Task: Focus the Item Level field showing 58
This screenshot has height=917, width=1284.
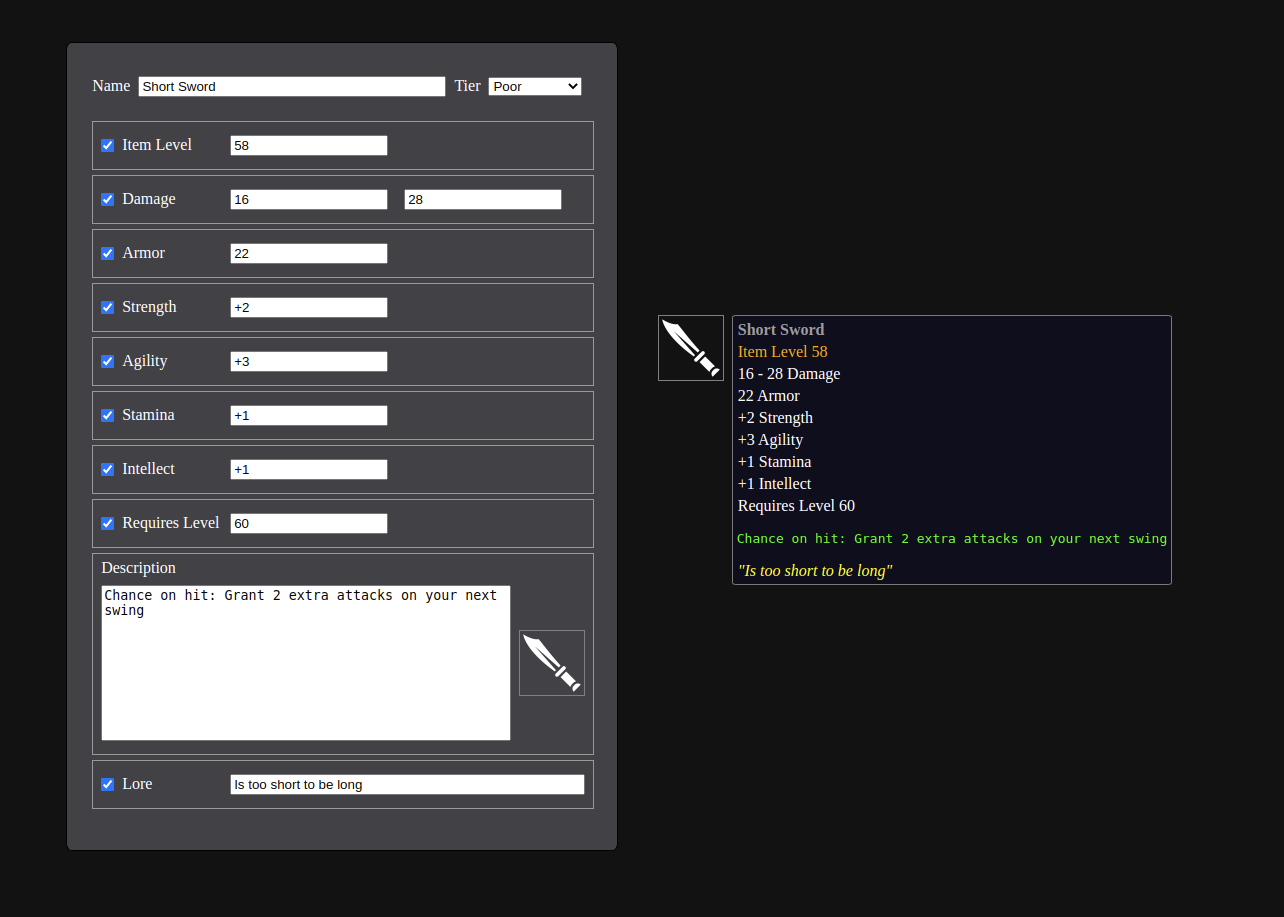Action: 309,146
